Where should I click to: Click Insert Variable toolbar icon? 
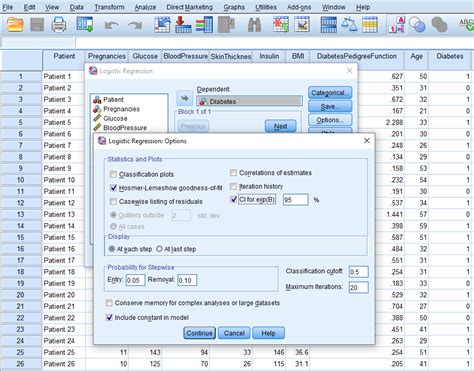[x=302, y=25]
